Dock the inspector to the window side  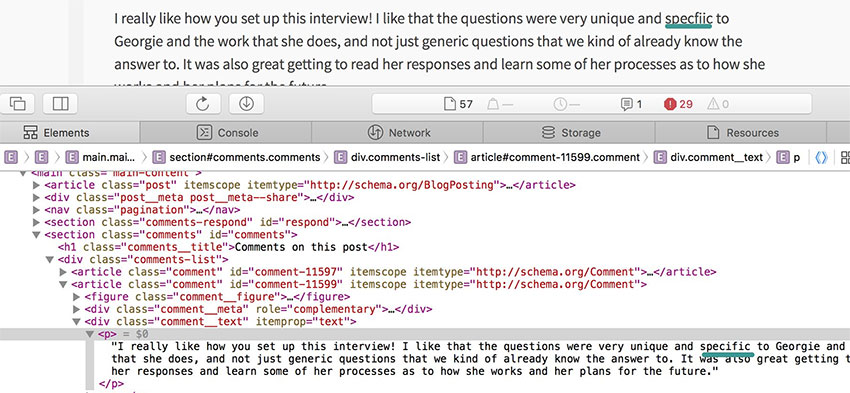(x=60, y=103)
